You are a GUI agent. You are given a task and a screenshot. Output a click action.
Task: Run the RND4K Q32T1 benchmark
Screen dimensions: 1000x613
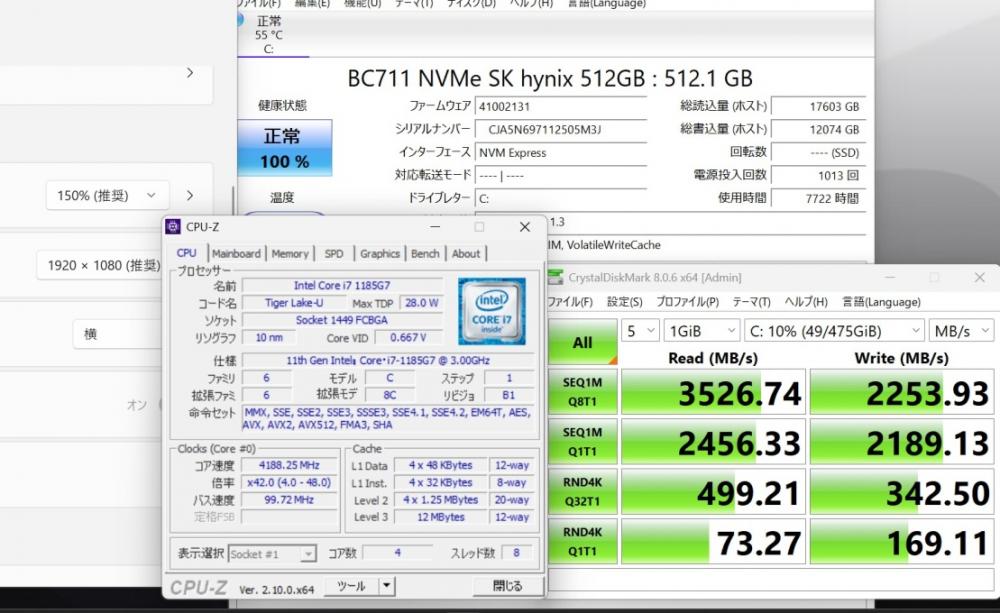tap(582, 491)
